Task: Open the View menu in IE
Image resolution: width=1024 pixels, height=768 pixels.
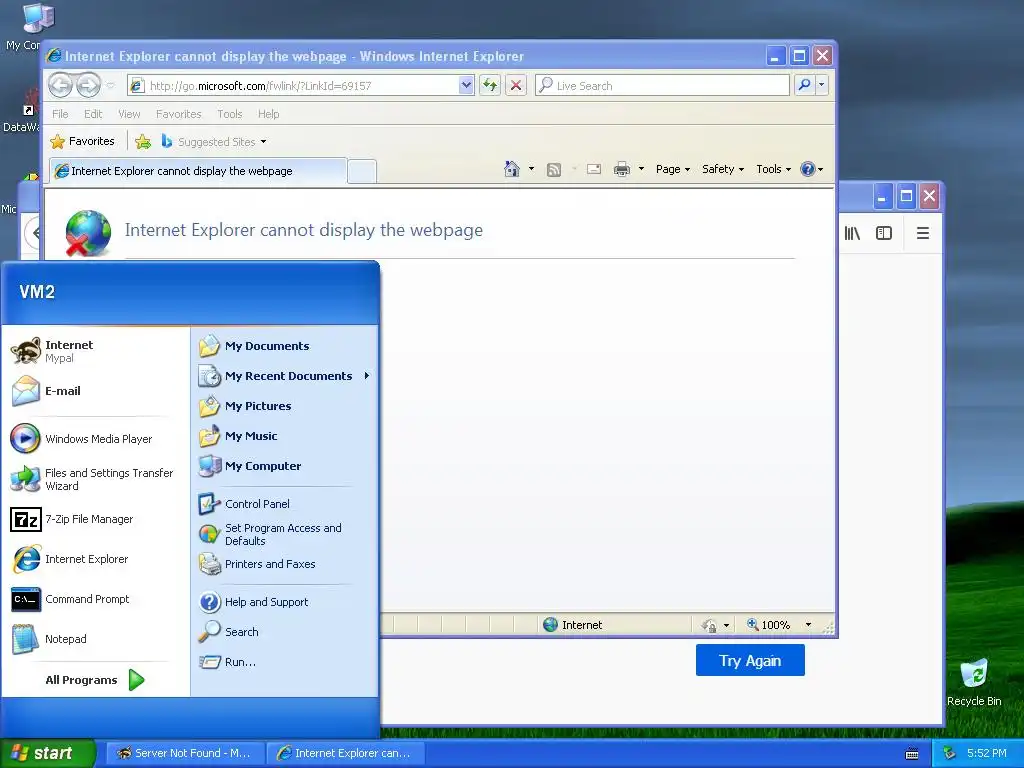Action: [x=129, y=114]
